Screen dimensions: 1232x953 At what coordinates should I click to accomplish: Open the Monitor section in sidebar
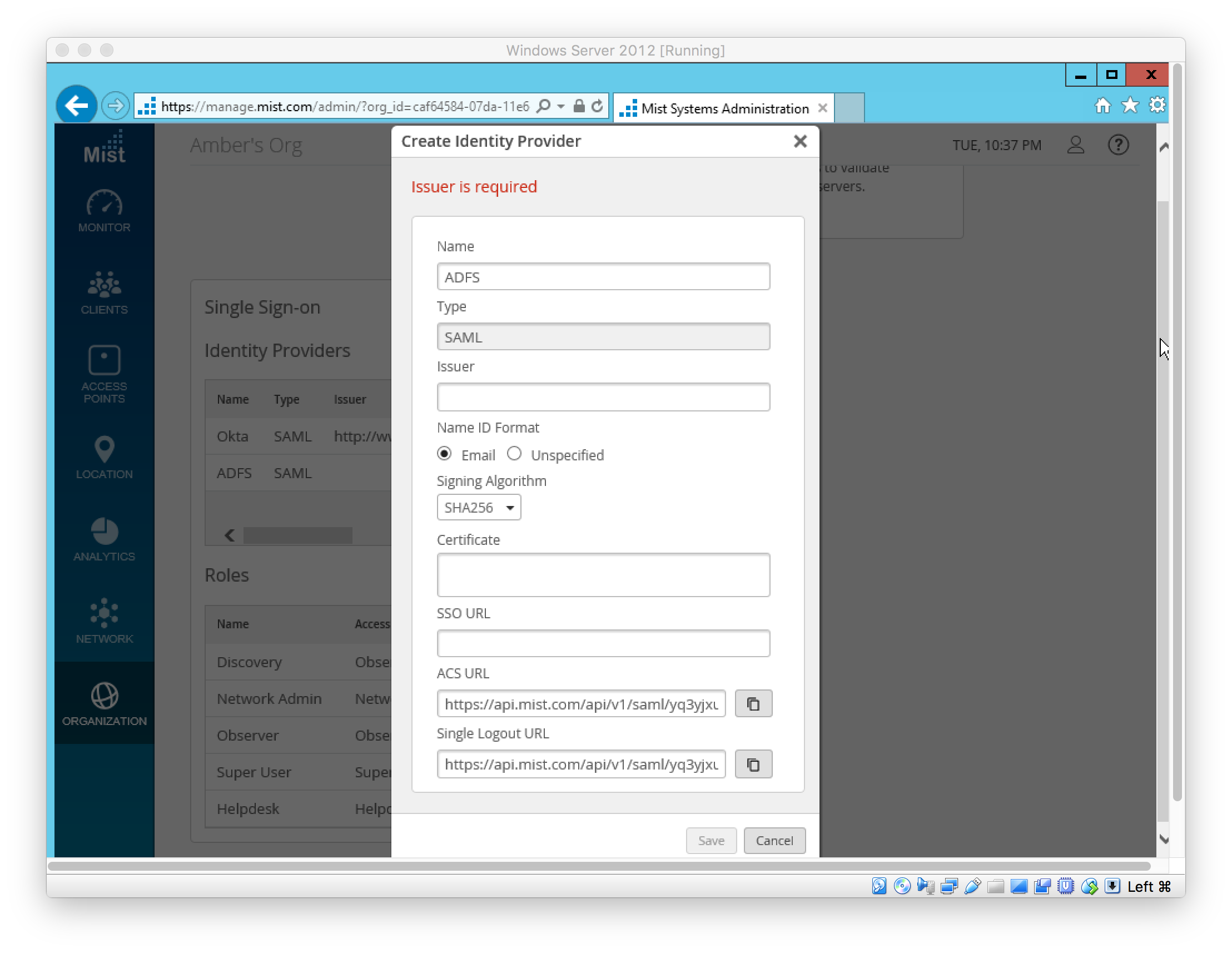[105, 211]
